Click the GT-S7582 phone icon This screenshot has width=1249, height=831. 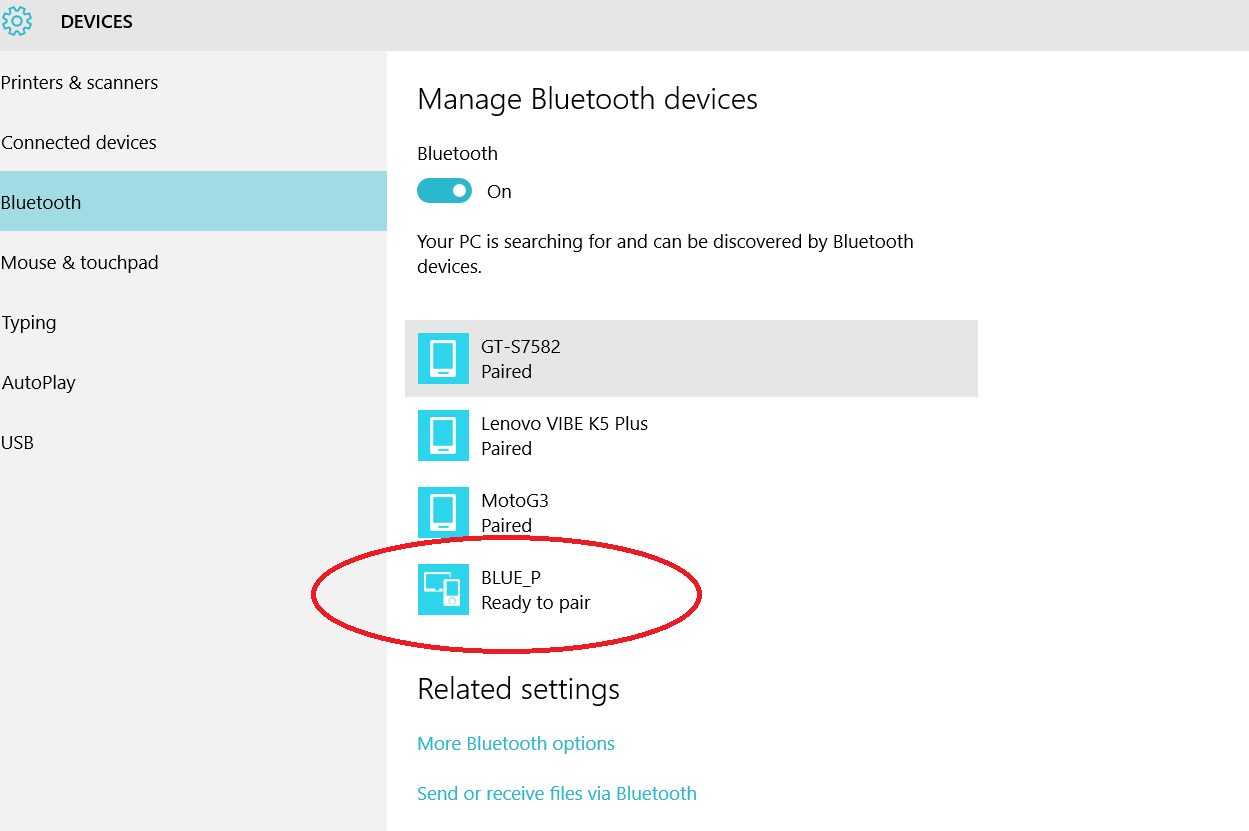443,358
